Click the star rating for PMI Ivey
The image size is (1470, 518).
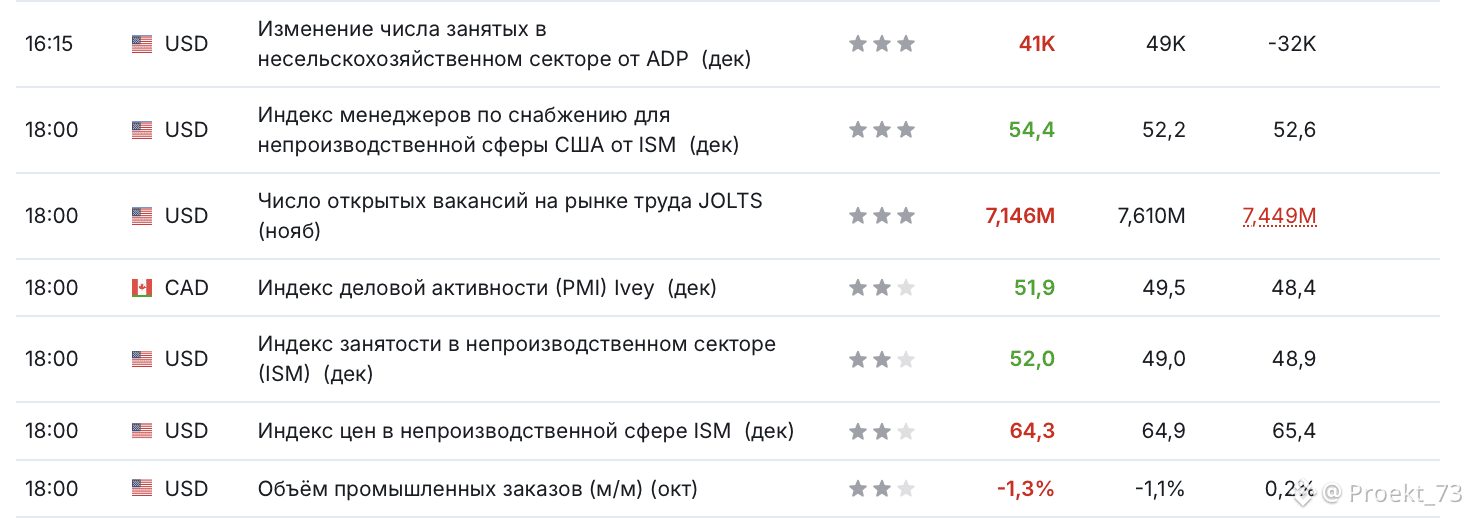[x=881, y=288]
